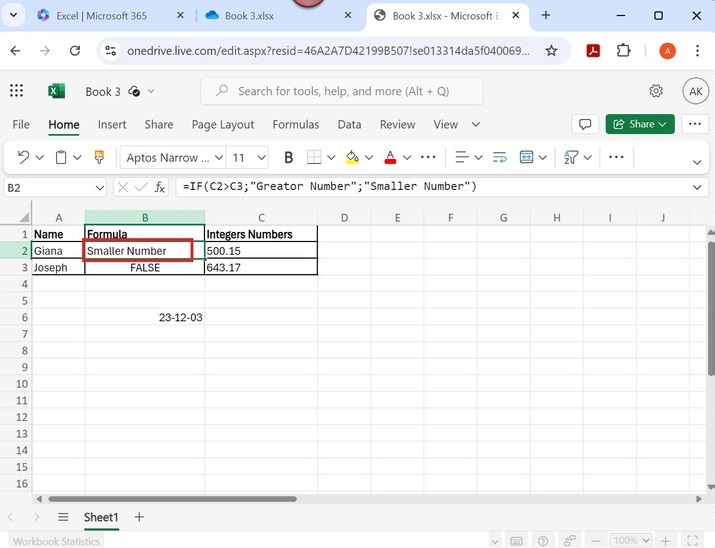Open the Adobe Acrobat extension icon
This screenshot has height=548, width=715.
pos(593,51)
